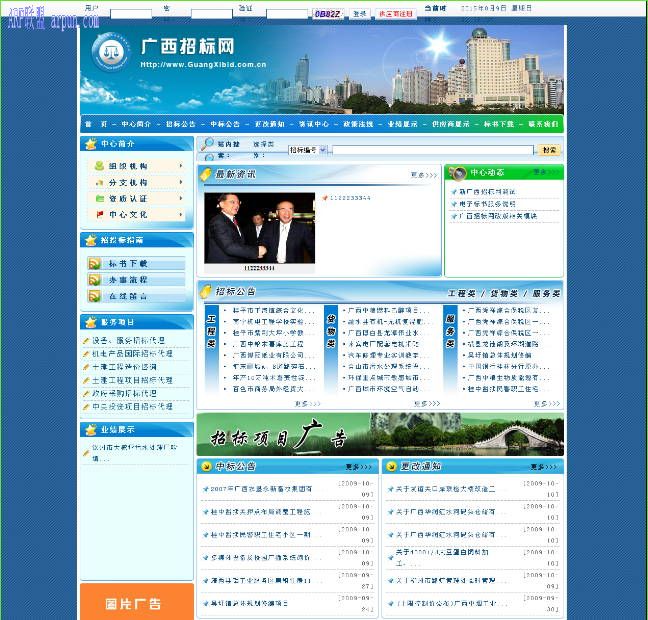Expand the 分支机构 submenu arrow
Screen dimensions: 648x620
point(181,182)
